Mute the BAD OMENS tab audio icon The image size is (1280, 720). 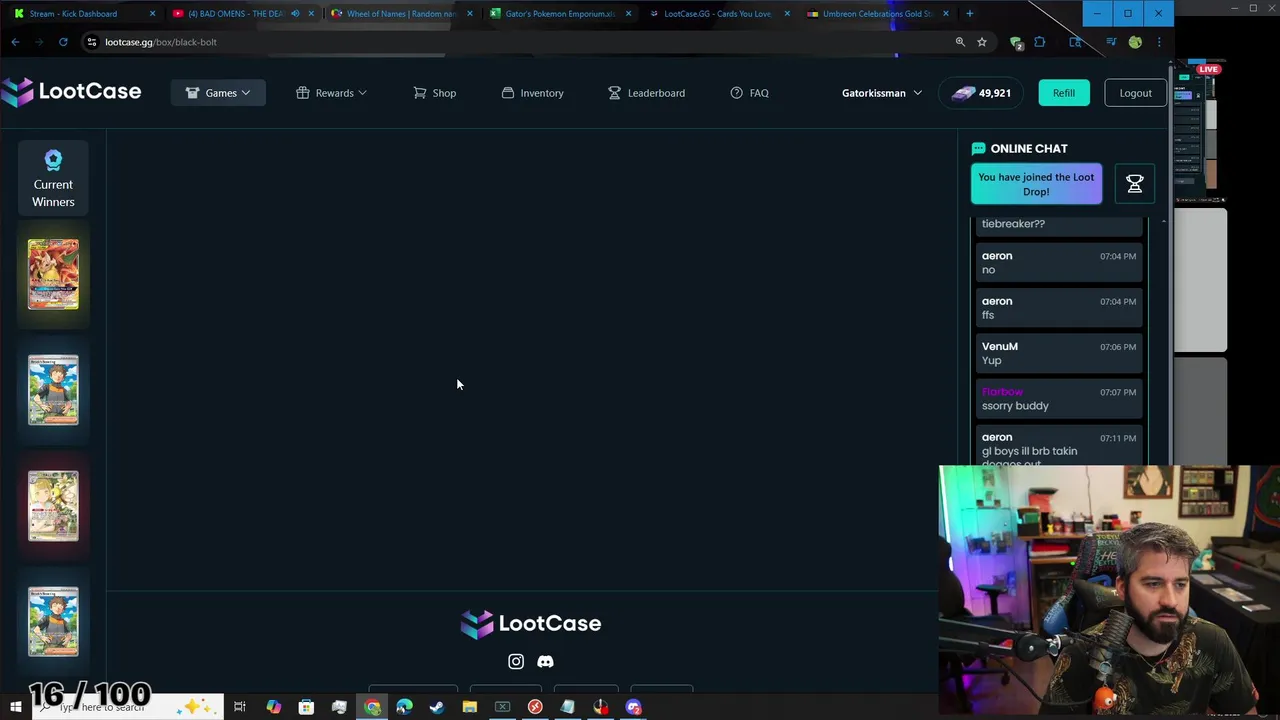pos(295,14)
